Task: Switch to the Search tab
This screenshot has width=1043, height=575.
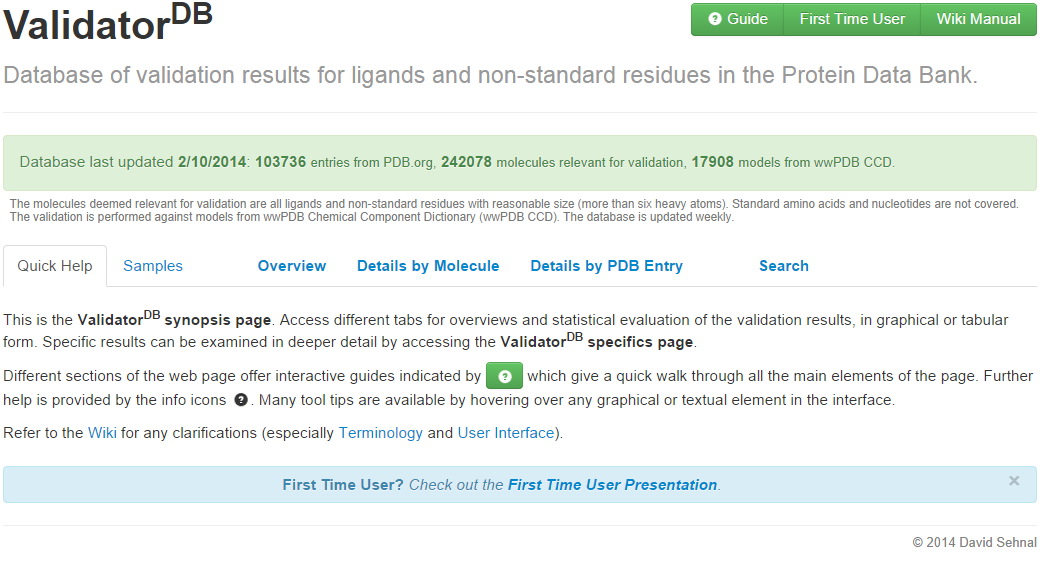Action: (784, 266)
